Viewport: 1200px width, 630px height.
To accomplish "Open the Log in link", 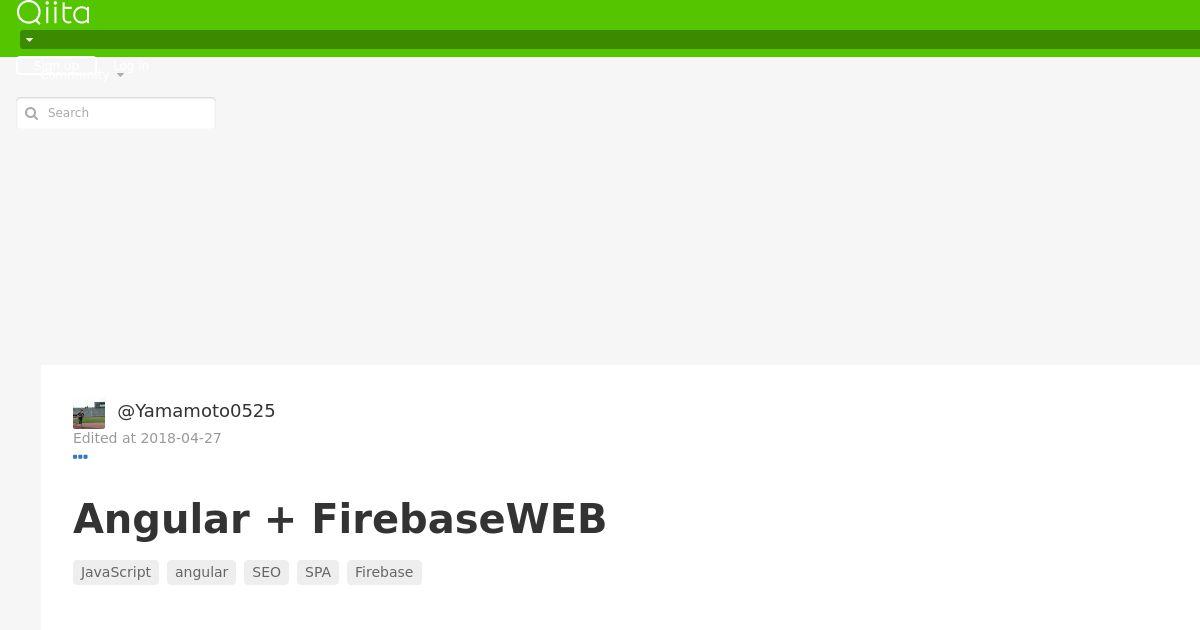I will [131, 66].
